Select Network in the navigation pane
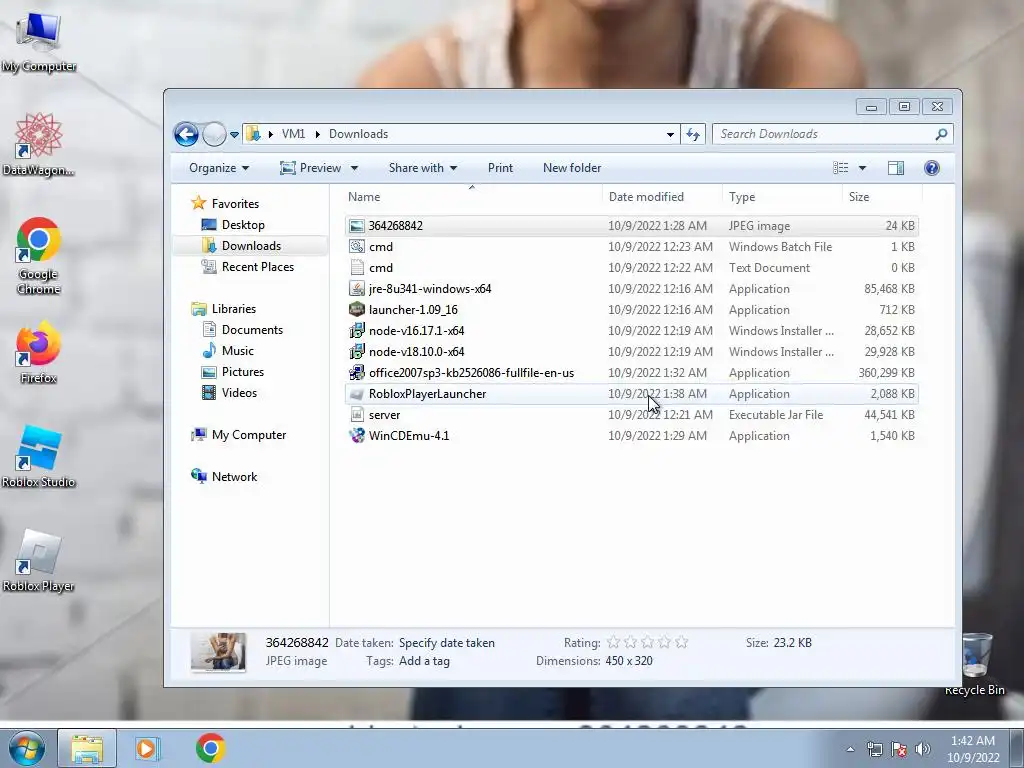 pos(234,477)
